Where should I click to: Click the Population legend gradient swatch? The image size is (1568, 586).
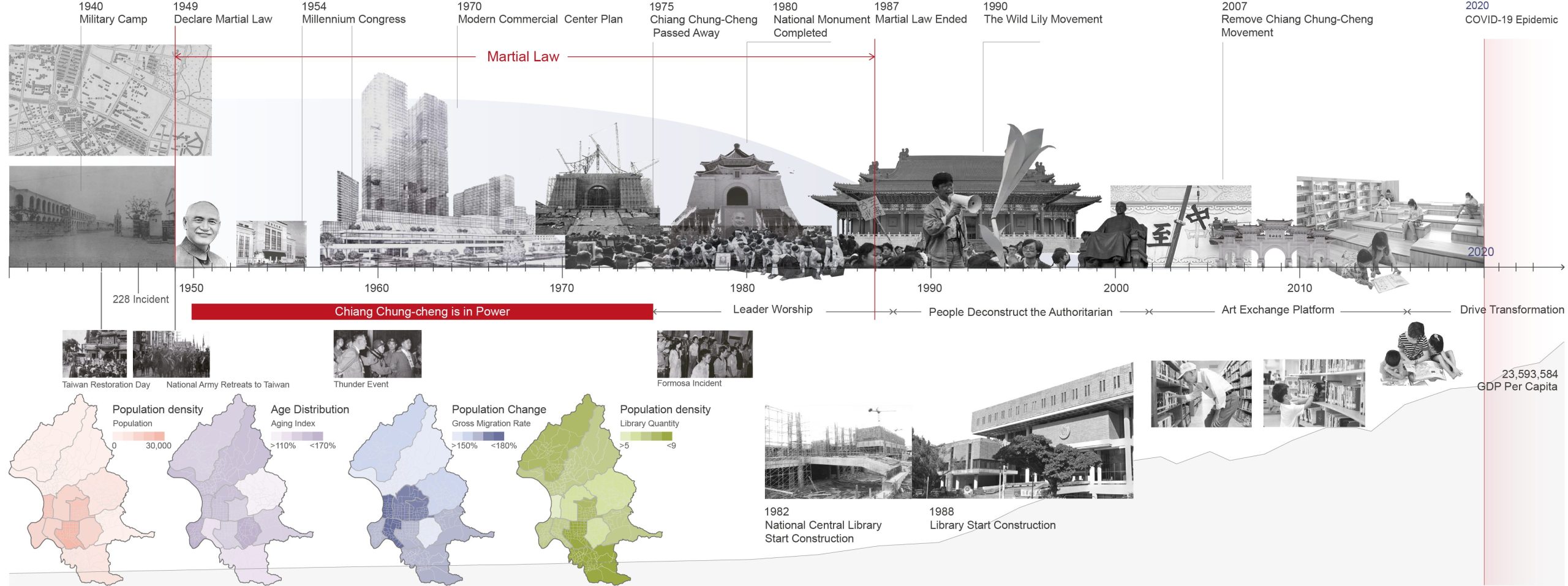[x=138, y=436]
